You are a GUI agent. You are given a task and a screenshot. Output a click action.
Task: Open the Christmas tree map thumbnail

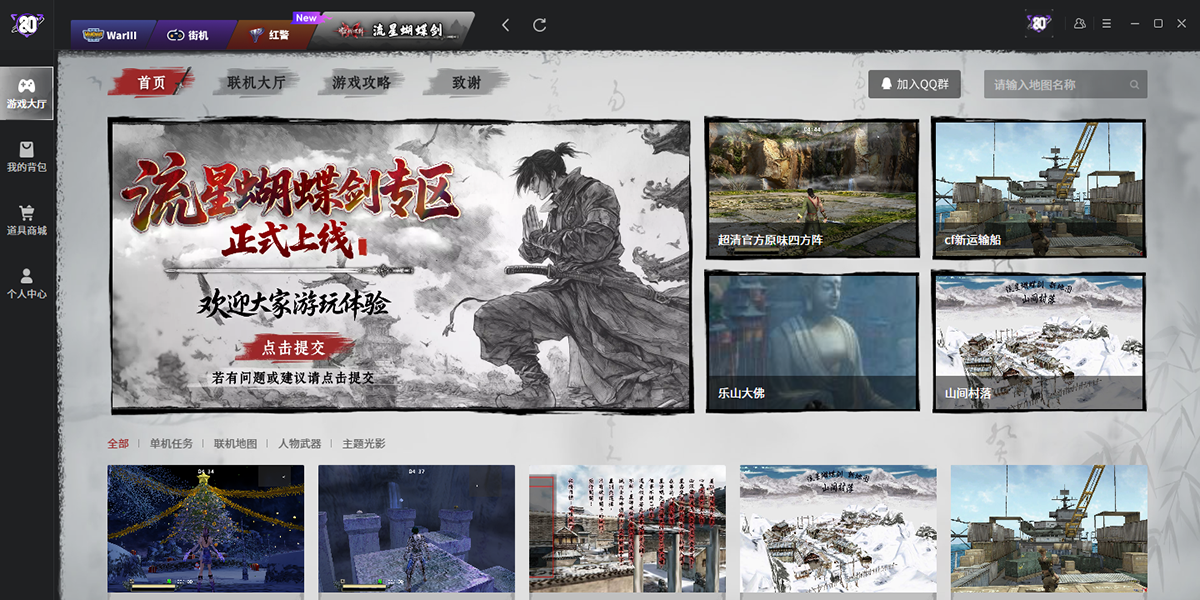206,529
